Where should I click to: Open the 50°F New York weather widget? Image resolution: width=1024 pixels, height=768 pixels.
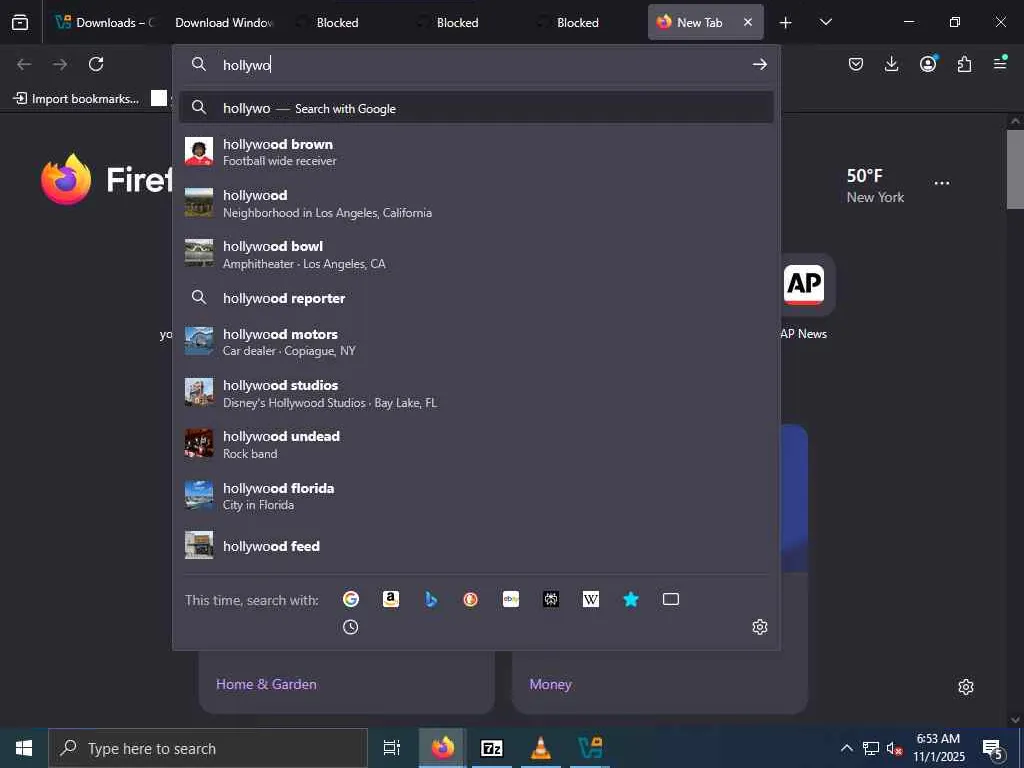(x=875, y=185)
